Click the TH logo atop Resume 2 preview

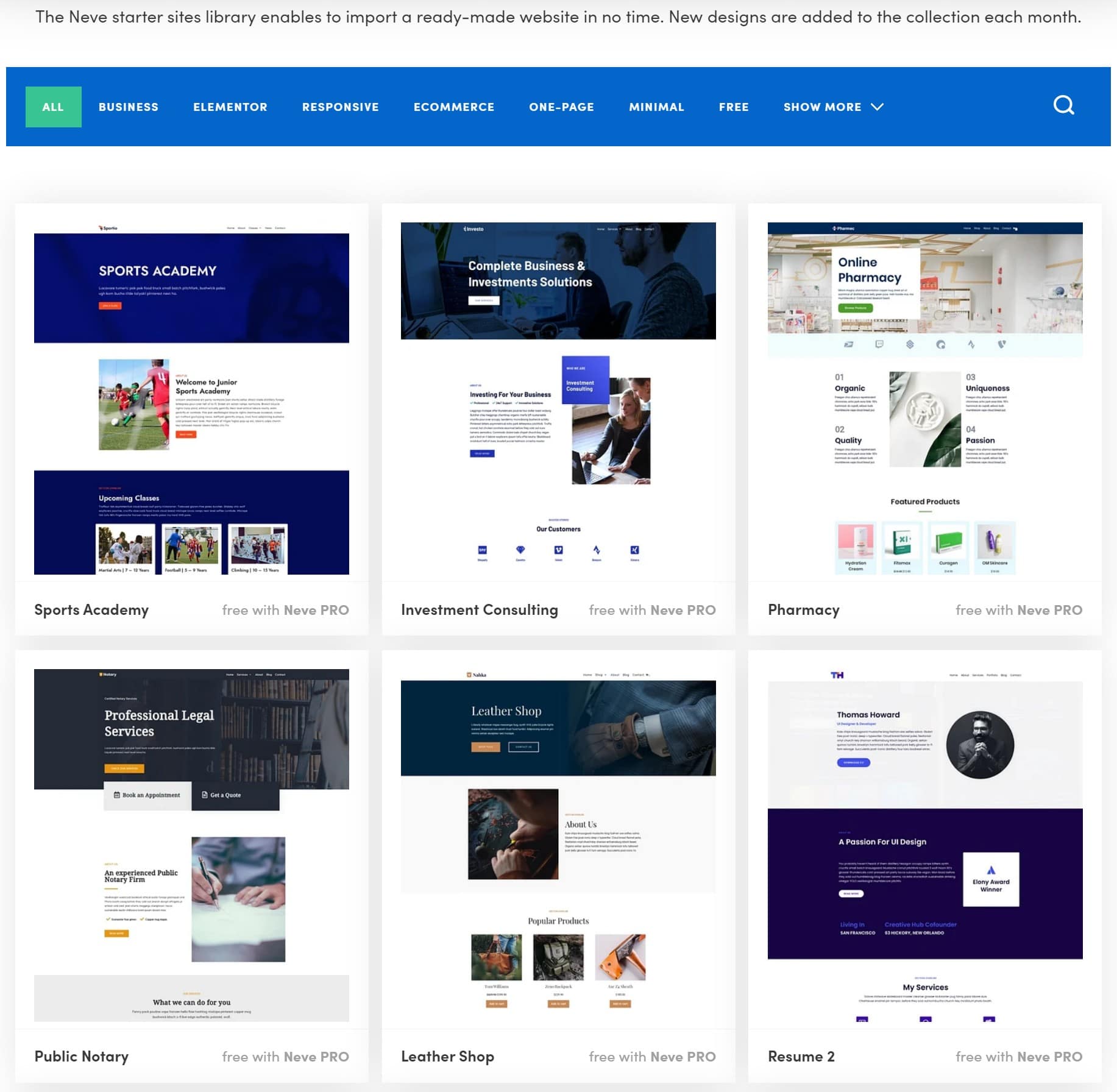[x=836, y=675]
